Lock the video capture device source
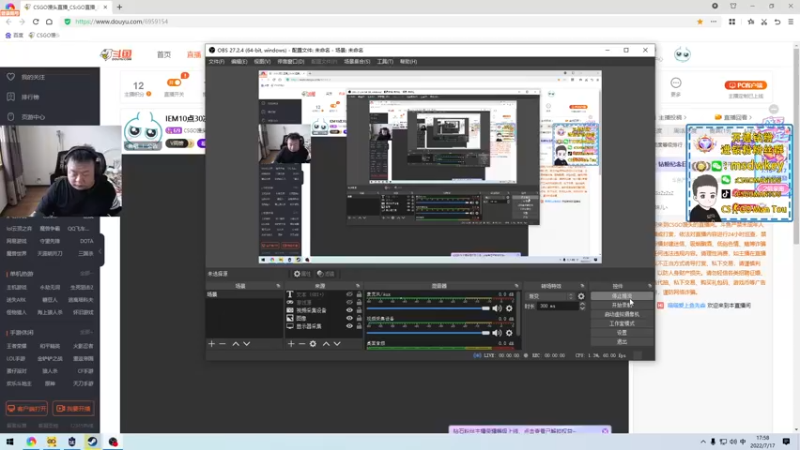This screenshot has width=800, height=450. tap(359, 310)
